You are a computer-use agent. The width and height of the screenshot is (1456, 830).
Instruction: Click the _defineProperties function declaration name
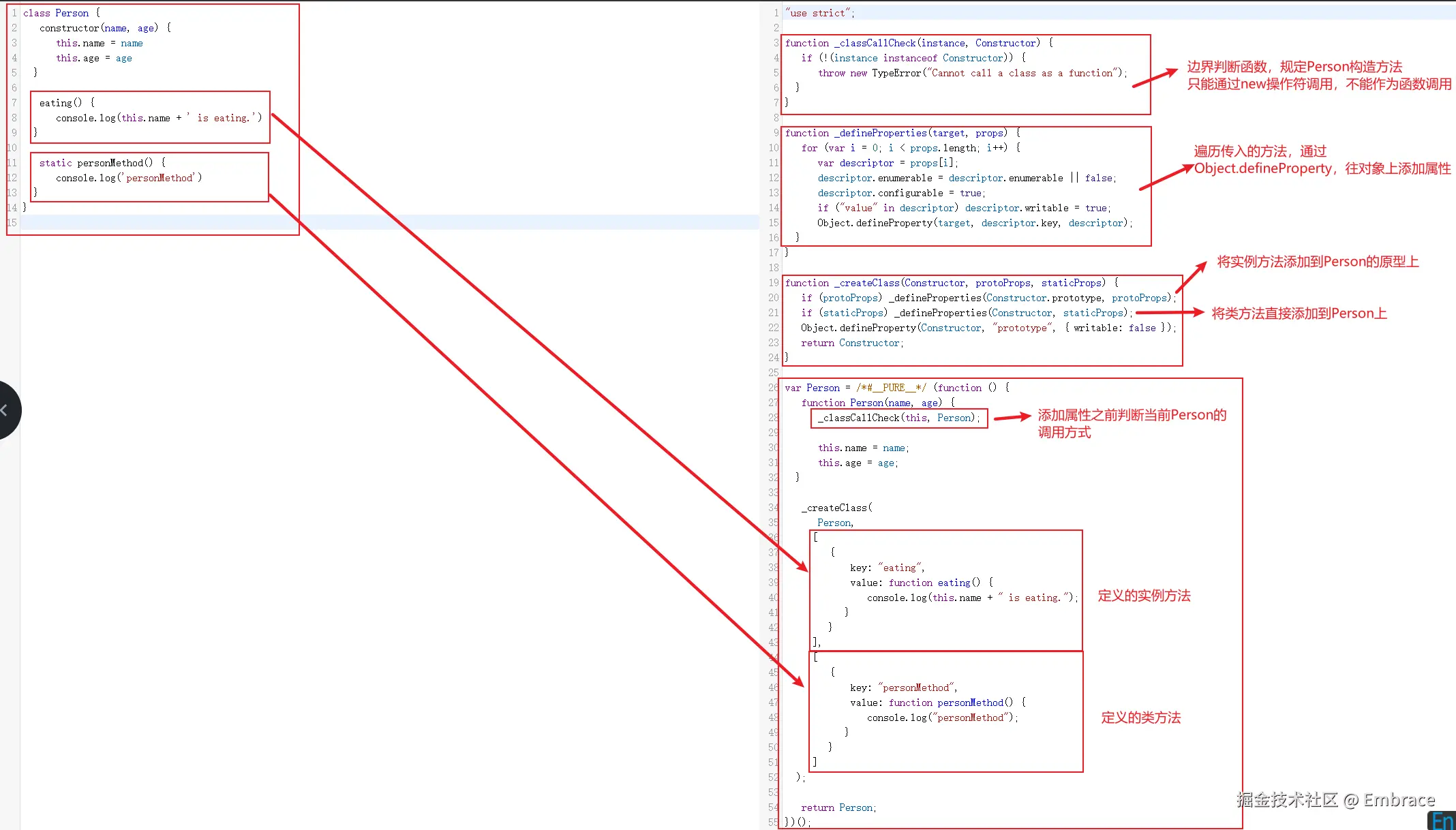(x=880, y=133)
